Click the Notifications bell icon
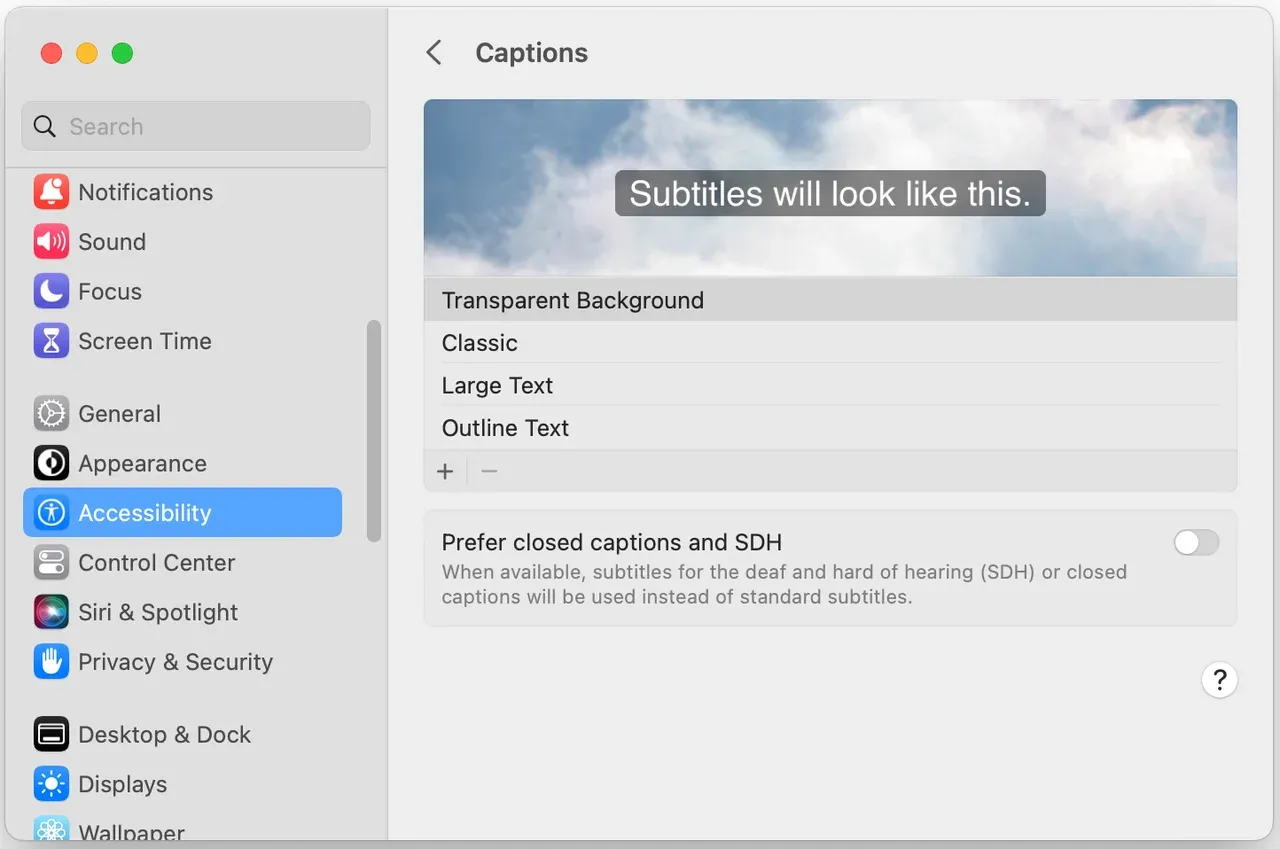This screenshot has width=1280, height=849. [51, 192]
